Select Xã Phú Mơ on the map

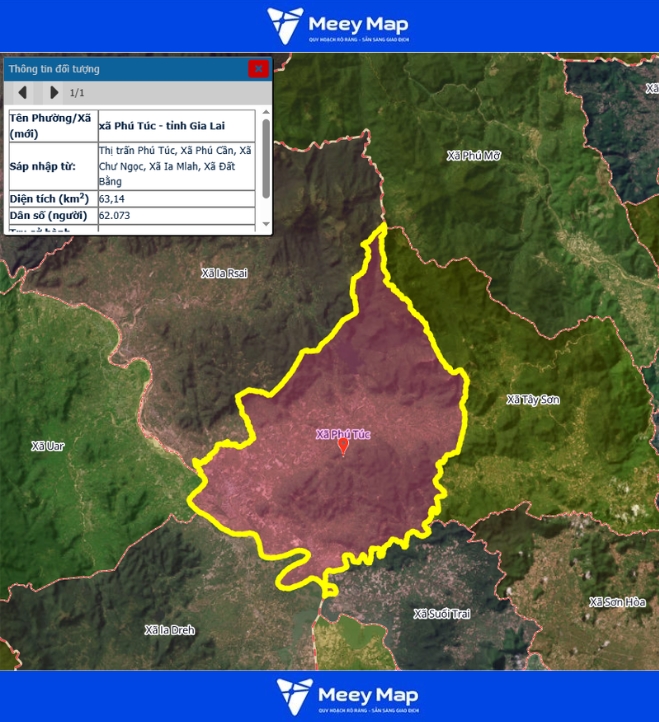(x=473, y=156)
